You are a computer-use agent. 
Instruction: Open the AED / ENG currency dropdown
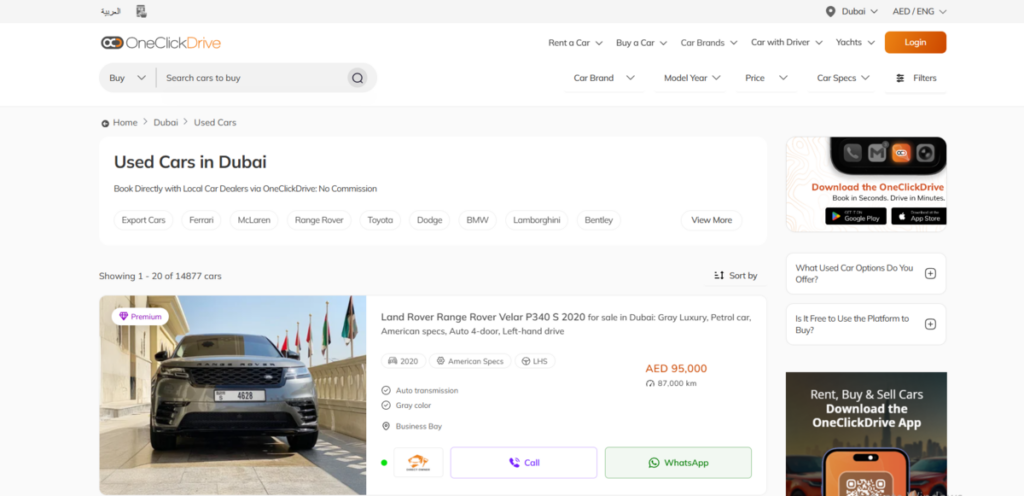[920, 11]
